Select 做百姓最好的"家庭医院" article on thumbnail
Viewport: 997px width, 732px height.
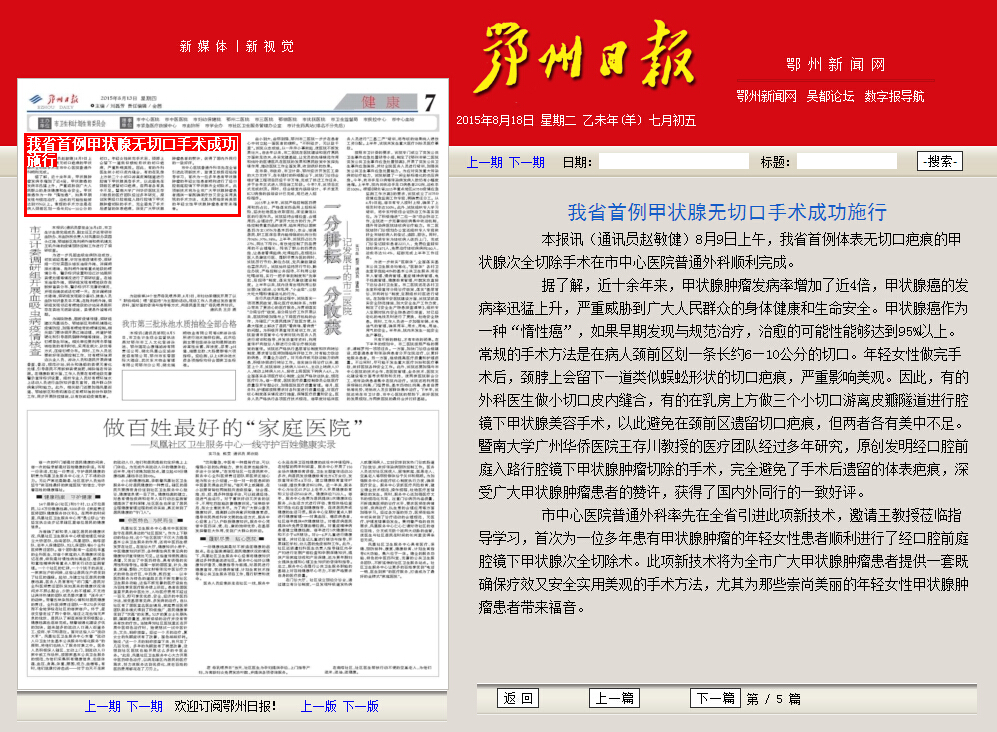point(233,542)
